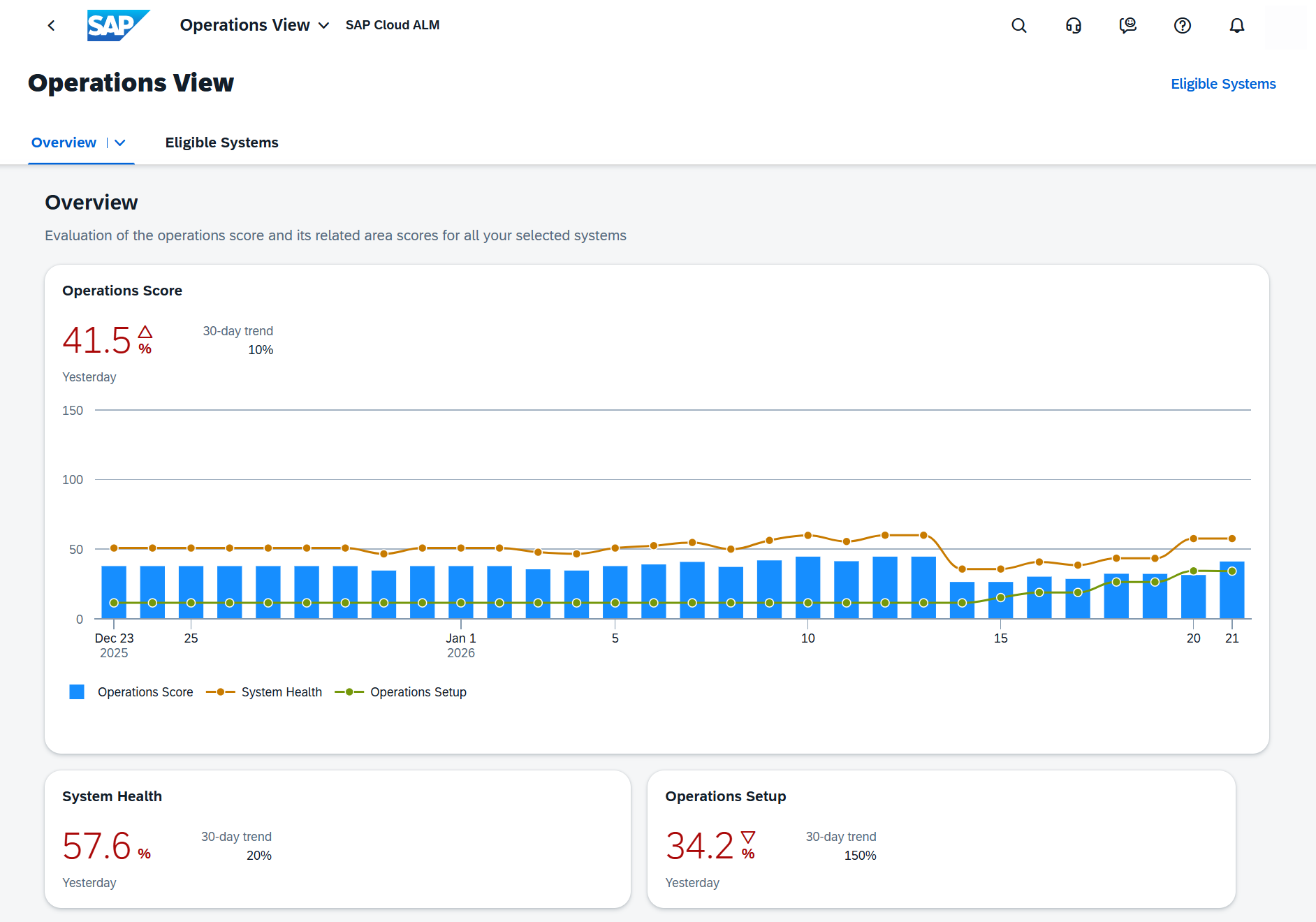The image size is (1316, 922).
Task: Click the Jan 21 bar in chart
Action: pyautogui.click(x=1231, y=594)
